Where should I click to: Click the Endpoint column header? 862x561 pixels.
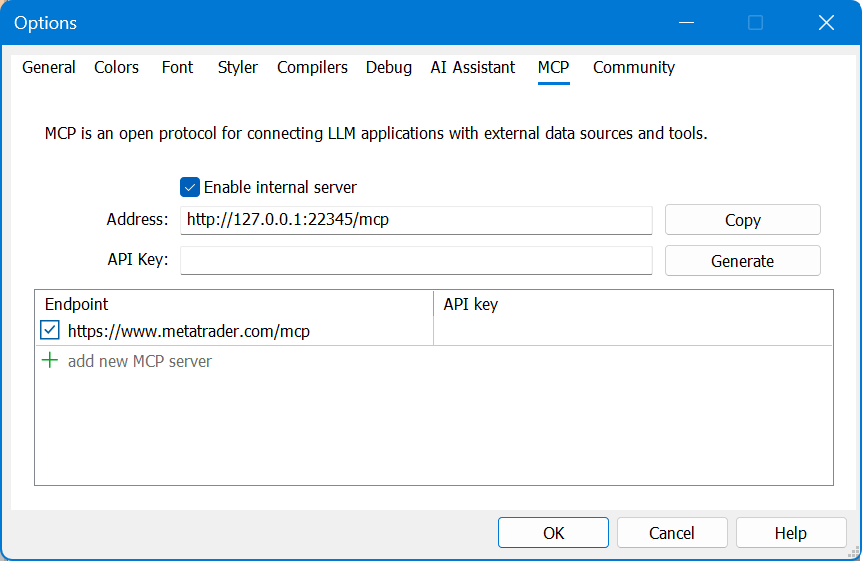[234, 304]
